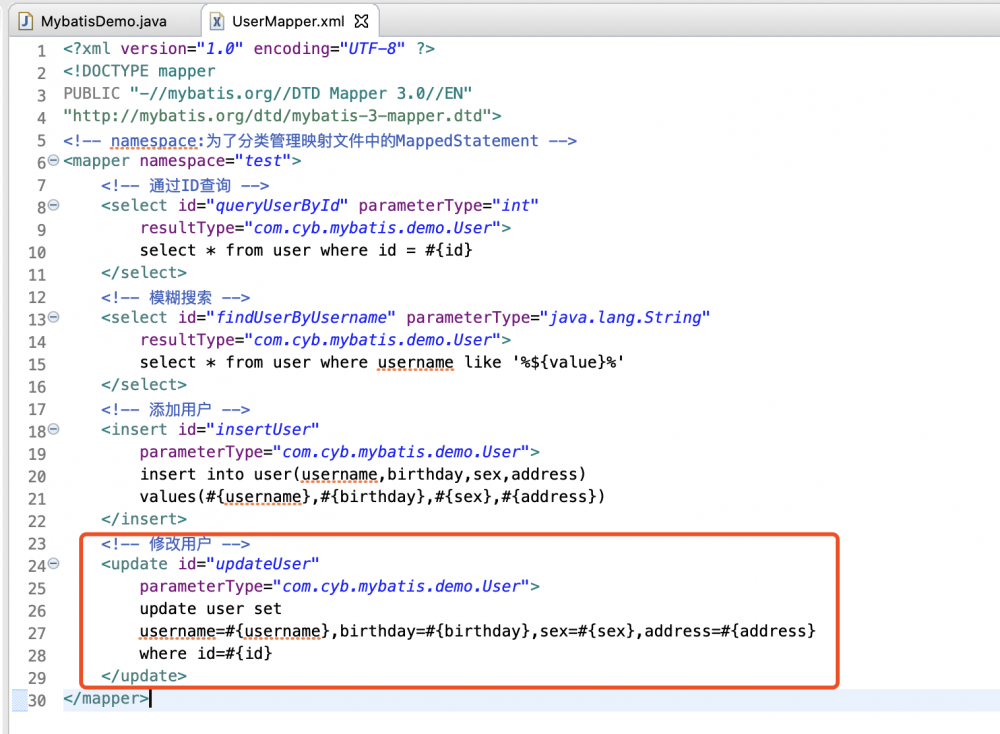This screenshot has height=734, width=1000.
Task: Click the resultType value on line 14
Action: pyautogui.click(x=373, y=340)
